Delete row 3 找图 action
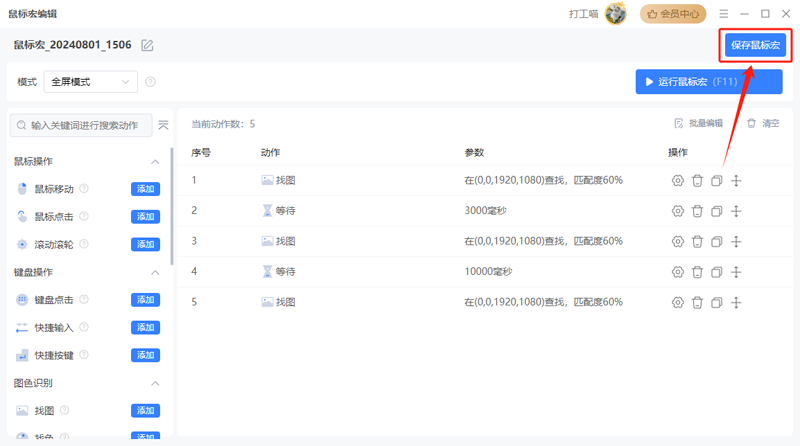 (x=697, y=241)
